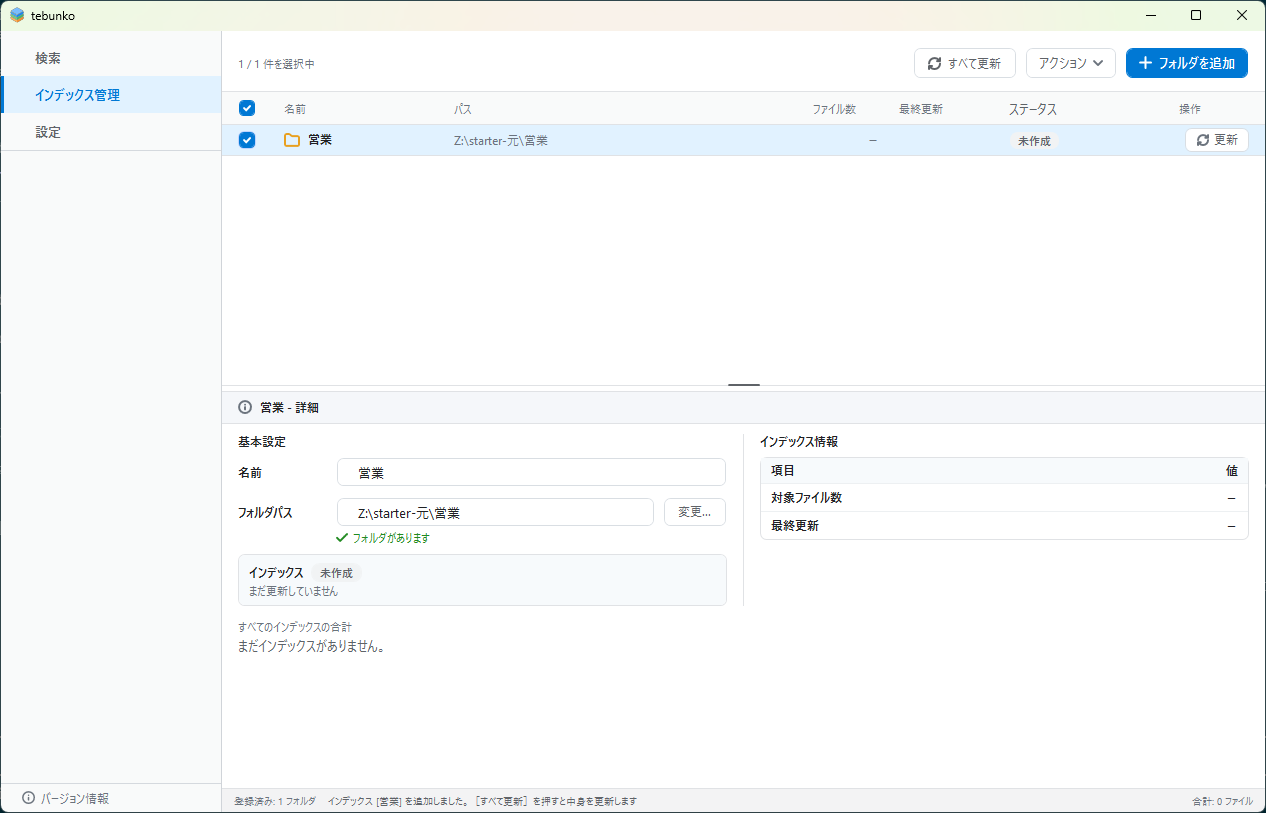Click the フォルダを追加 button
Viewport: 1266px width, 813px height.
(1187, 63)
